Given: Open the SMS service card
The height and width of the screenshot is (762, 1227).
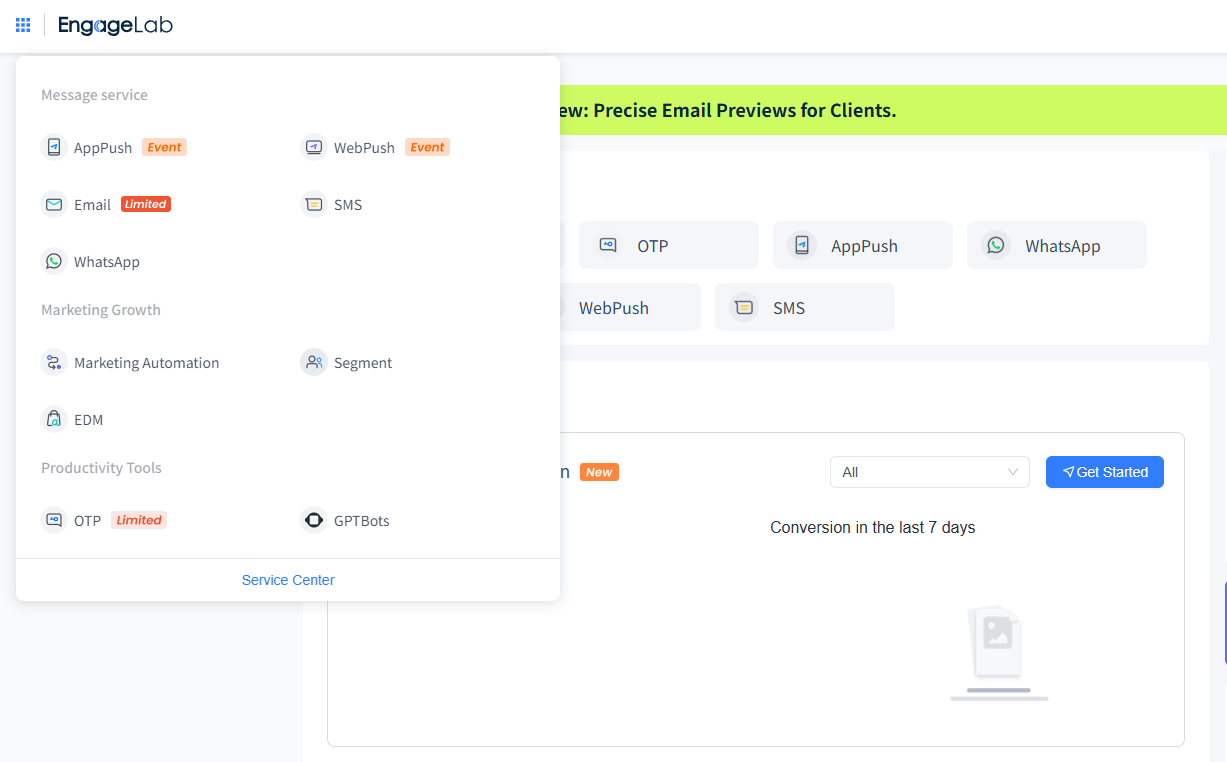Looking at the screenshot, I should click(805, 307).
